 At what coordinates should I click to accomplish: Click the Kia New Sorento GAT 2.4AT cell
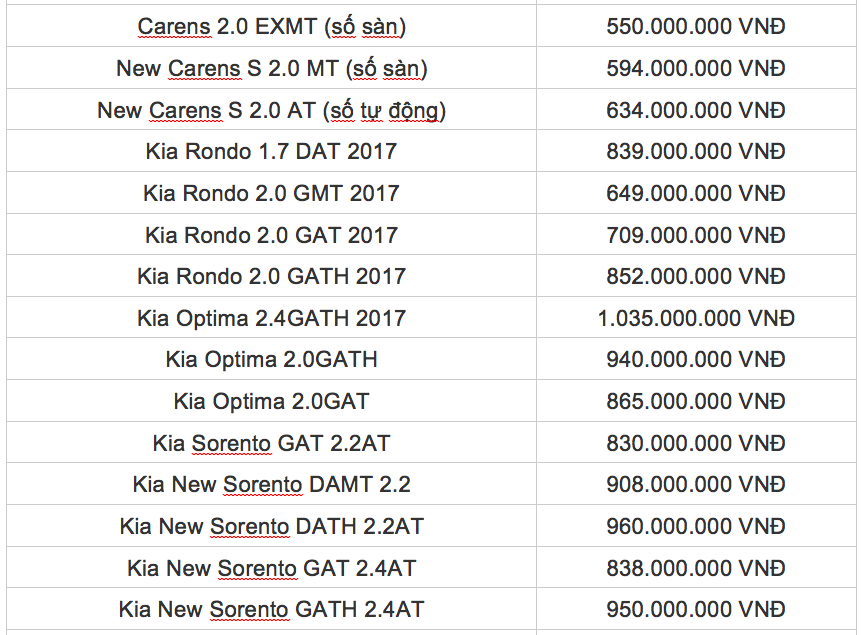coord(271,568)
